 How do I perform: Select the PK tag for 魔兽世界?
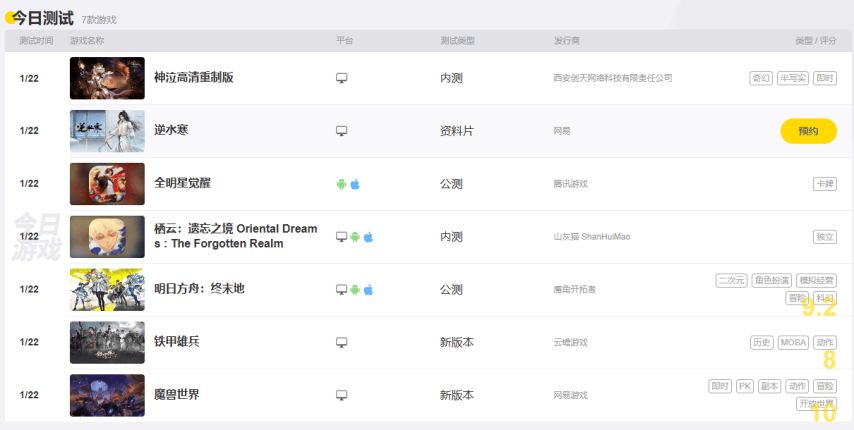745,386
